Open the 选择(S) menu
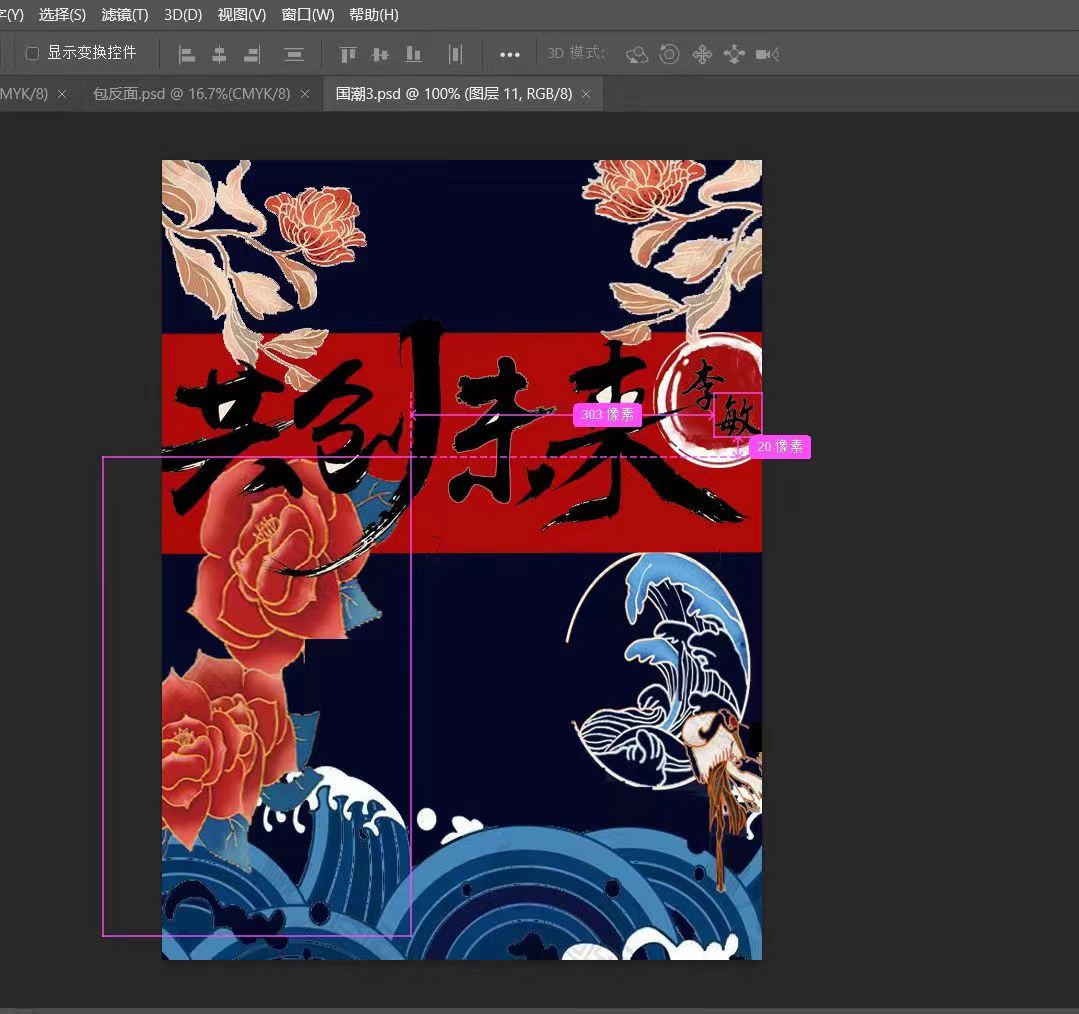The height and width of the screenshot is (1014, 1079). tap(62, 14)
